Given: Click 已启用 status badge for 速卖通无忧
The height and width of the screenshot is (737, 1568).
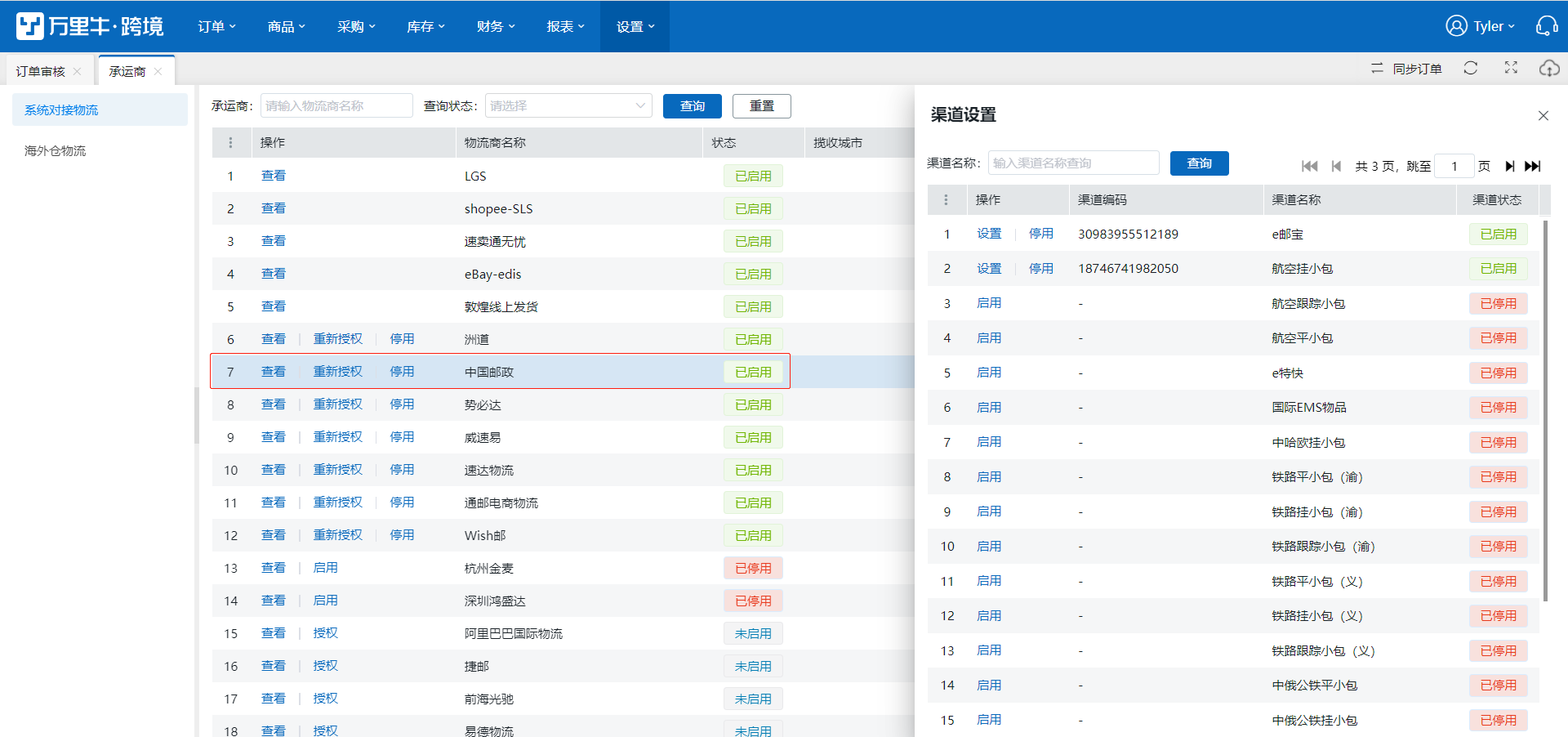Looking at the screenshot, I should (753, 241).
